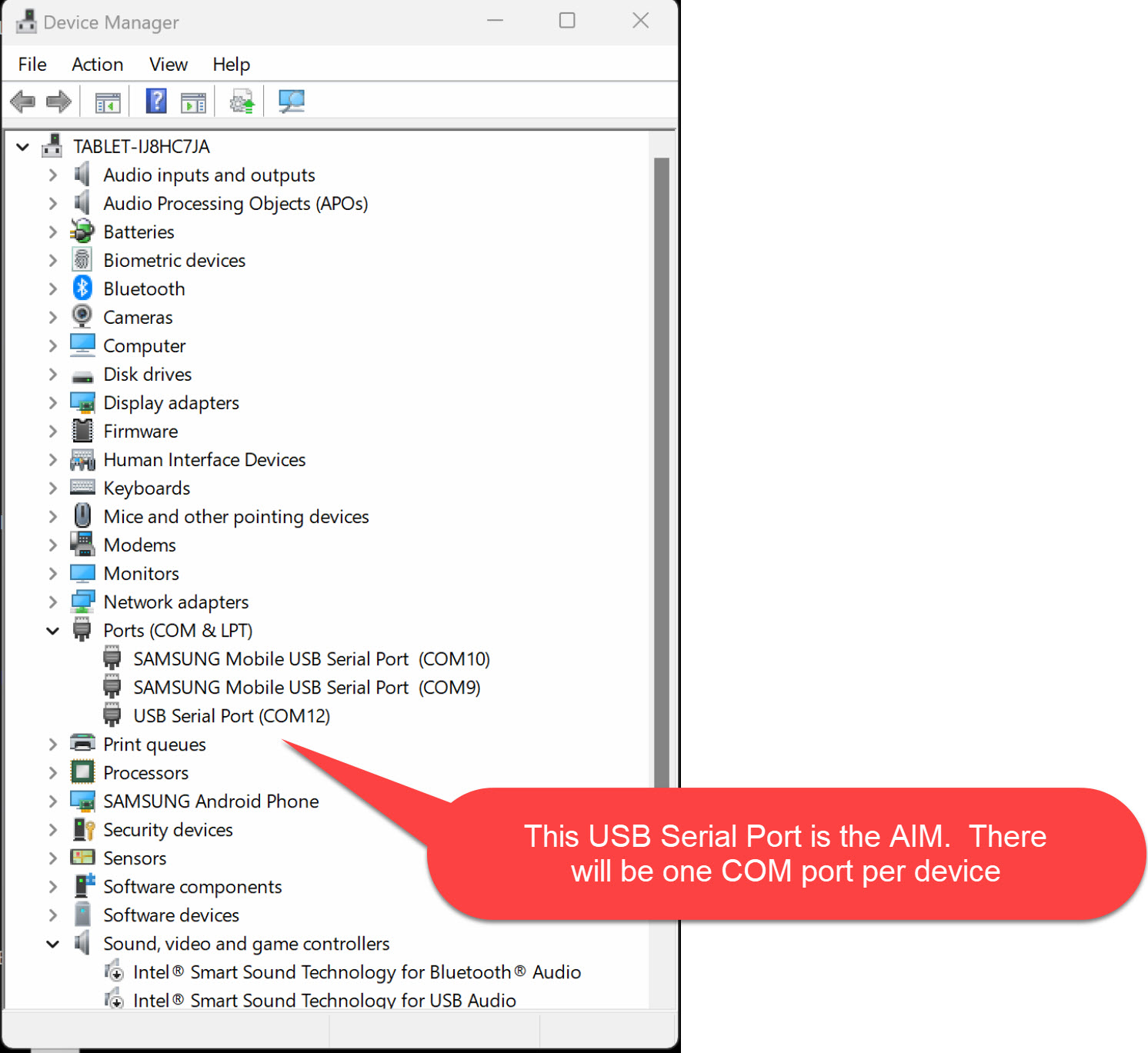Expand the Monitors chevron
The height and width of the screenshot is (1053, 1148).
pos(52,573)
